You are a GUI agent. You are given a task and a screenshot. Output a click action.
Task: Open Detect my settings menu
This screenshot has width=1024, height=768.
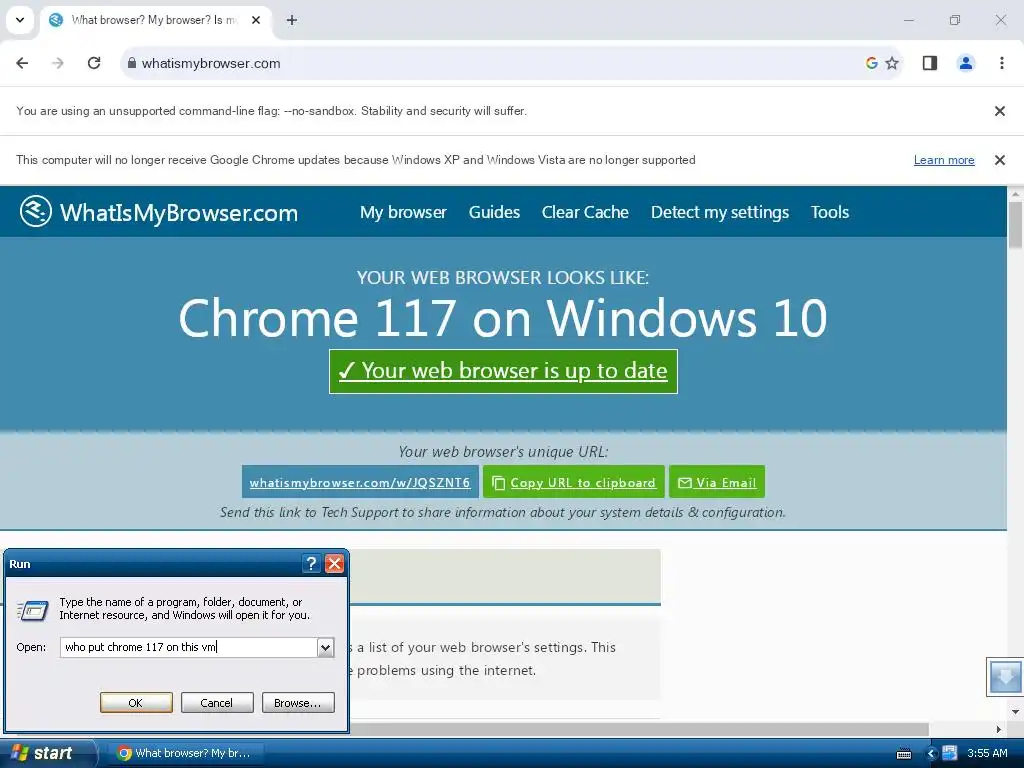[x=720, y=212]
